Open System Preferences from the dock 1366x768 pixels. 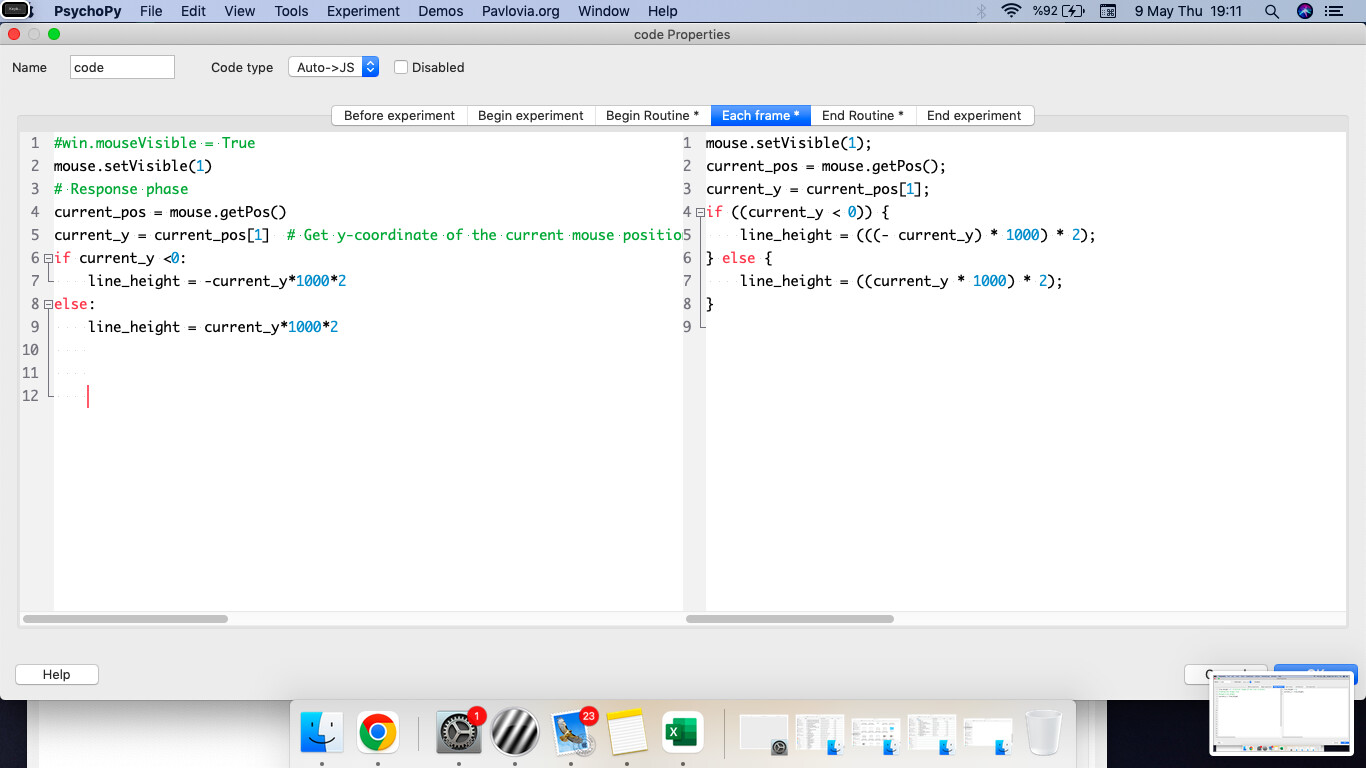coord(459,734)
